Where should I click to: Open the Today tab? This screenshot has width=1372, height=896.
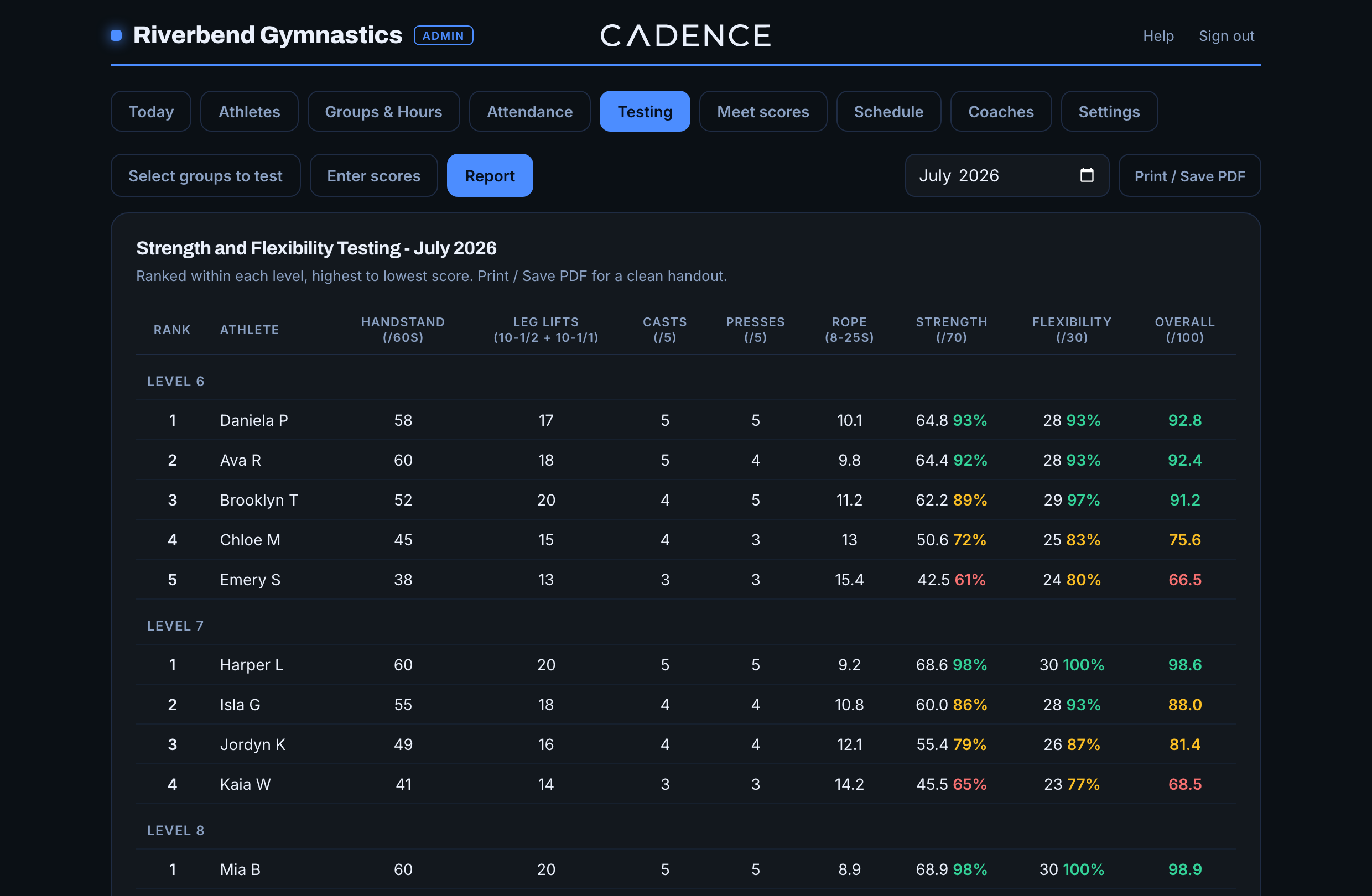pos(151,111)
